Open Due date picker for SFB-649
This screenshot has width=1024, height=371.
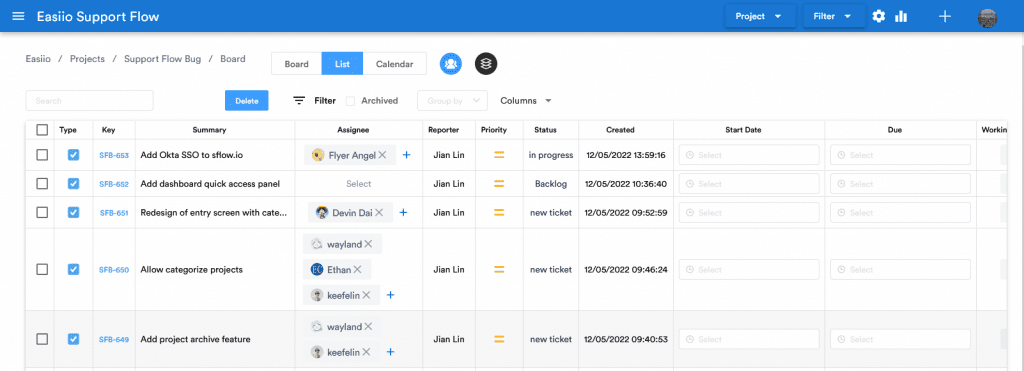click(900, 339)
